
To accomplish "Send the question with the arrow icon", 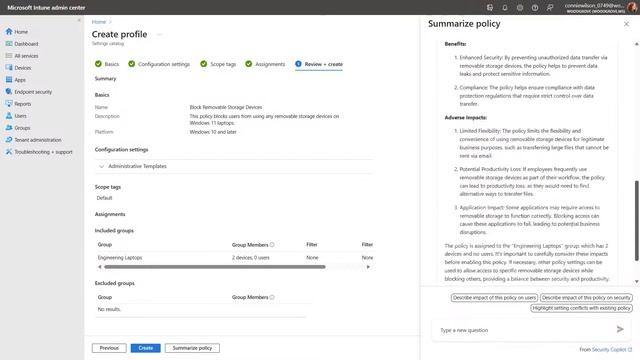I will (620, 329).
